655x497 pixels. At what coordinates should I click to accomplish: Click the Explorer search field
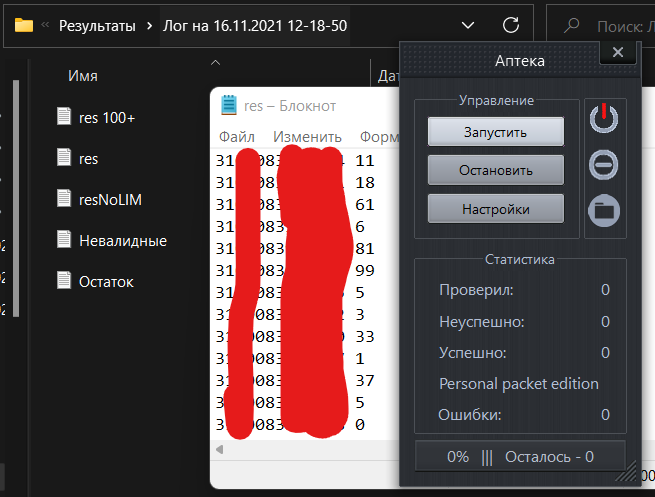click(601, 26)
